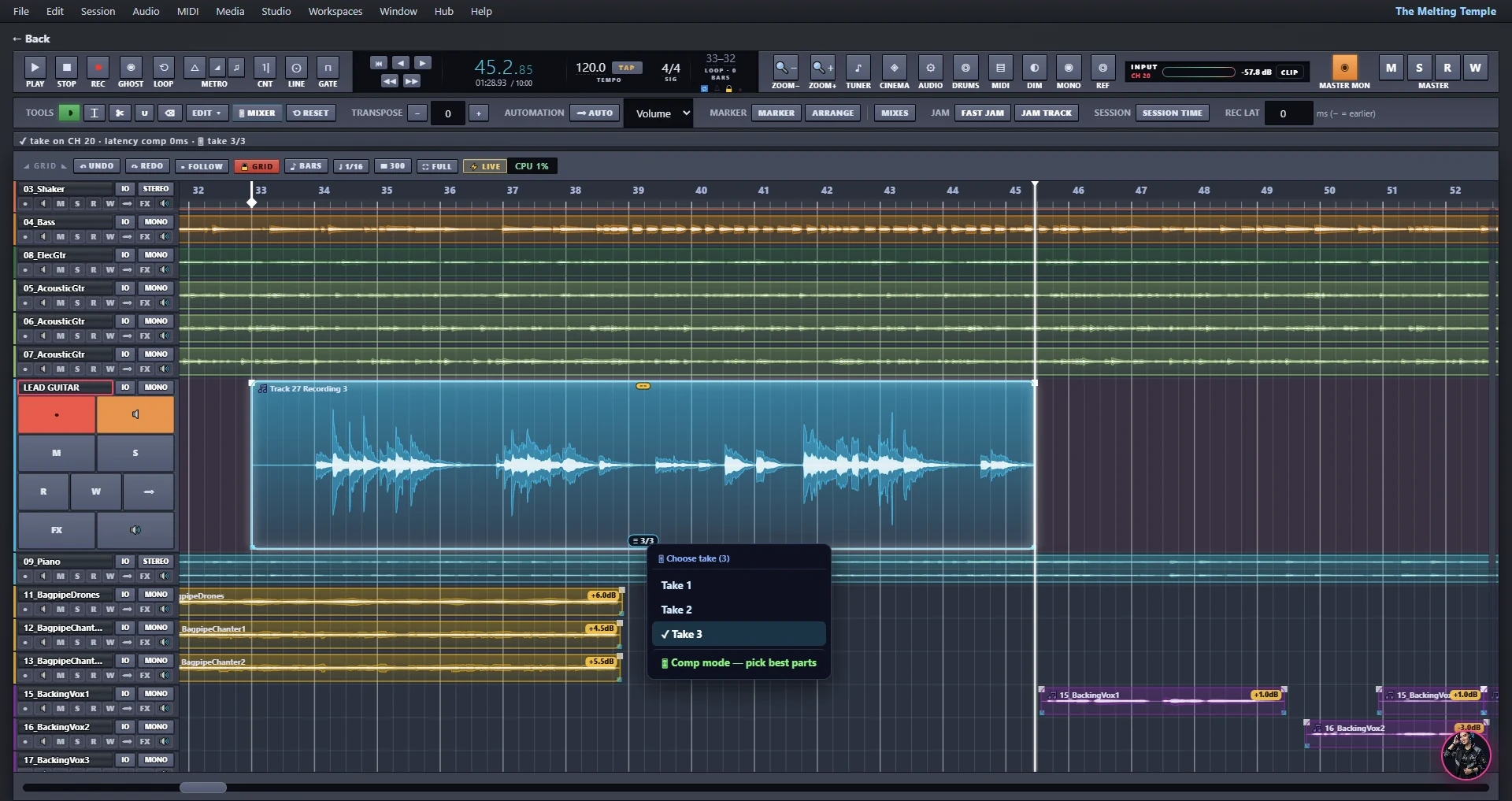Zoom in with the ZOOM+ icon
This screenshot has width=1512, height=801.
(822, 68)
